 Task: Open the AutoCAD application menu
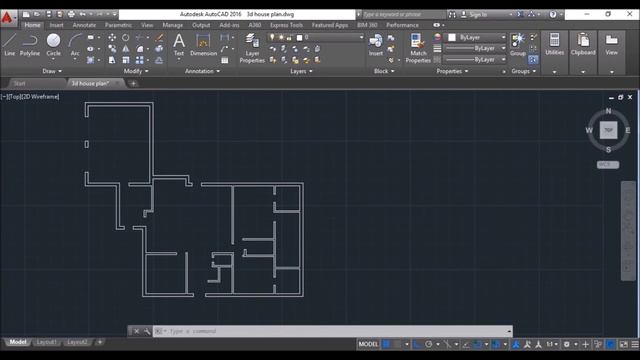(x=8, y=18)
